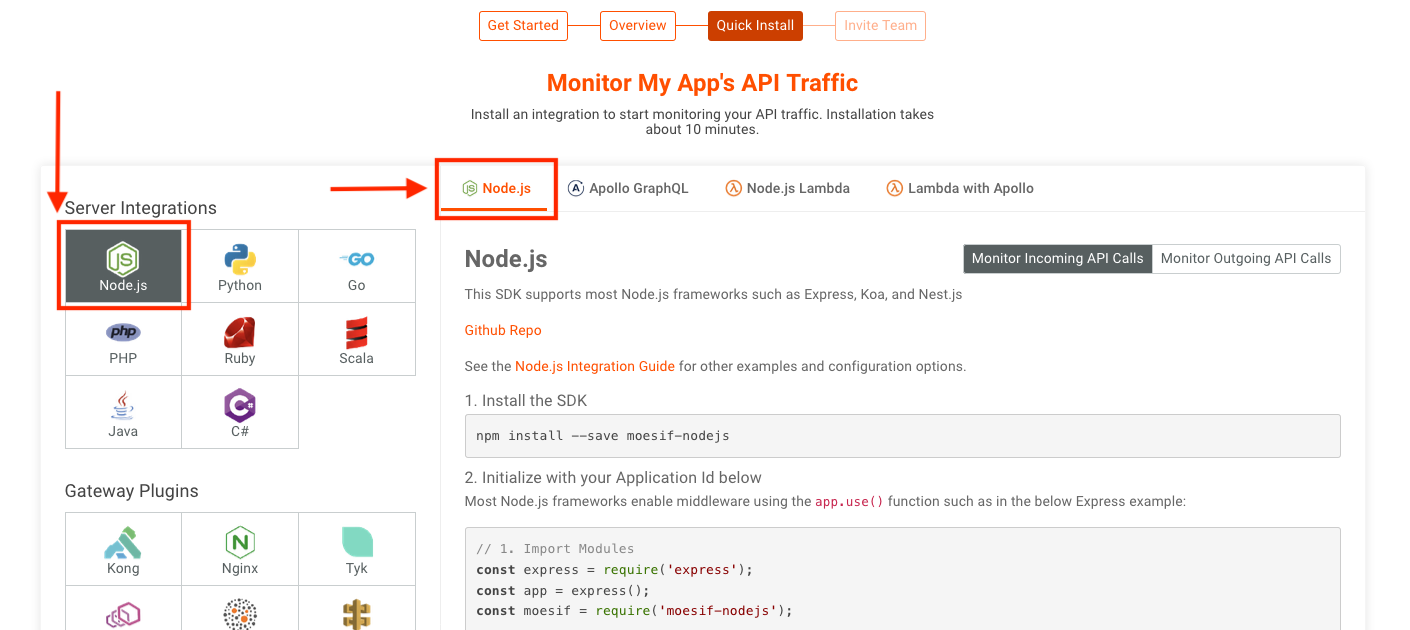Select the Python server integration
This screenshot has width=1410, height=630.
tap(240, 265)
